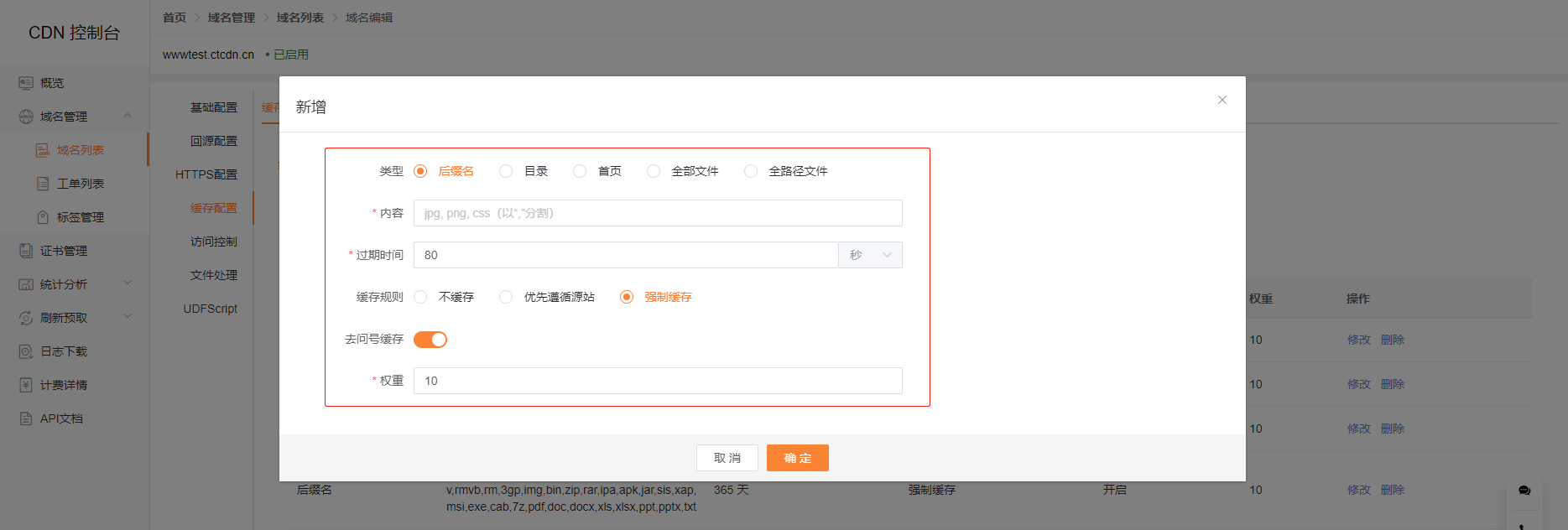Close the 新增 dialog with X

(x=1222, y=100)
